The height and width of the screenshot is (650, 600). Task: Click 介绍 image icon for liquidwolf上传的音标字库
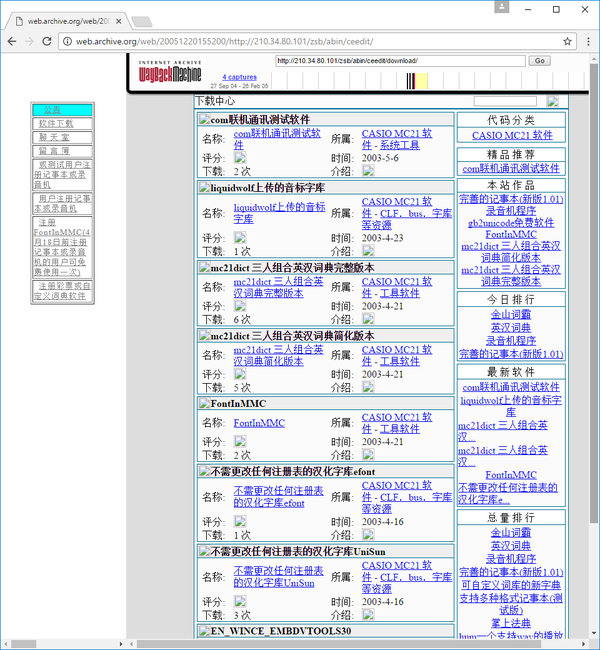click(x=368, y=250)
